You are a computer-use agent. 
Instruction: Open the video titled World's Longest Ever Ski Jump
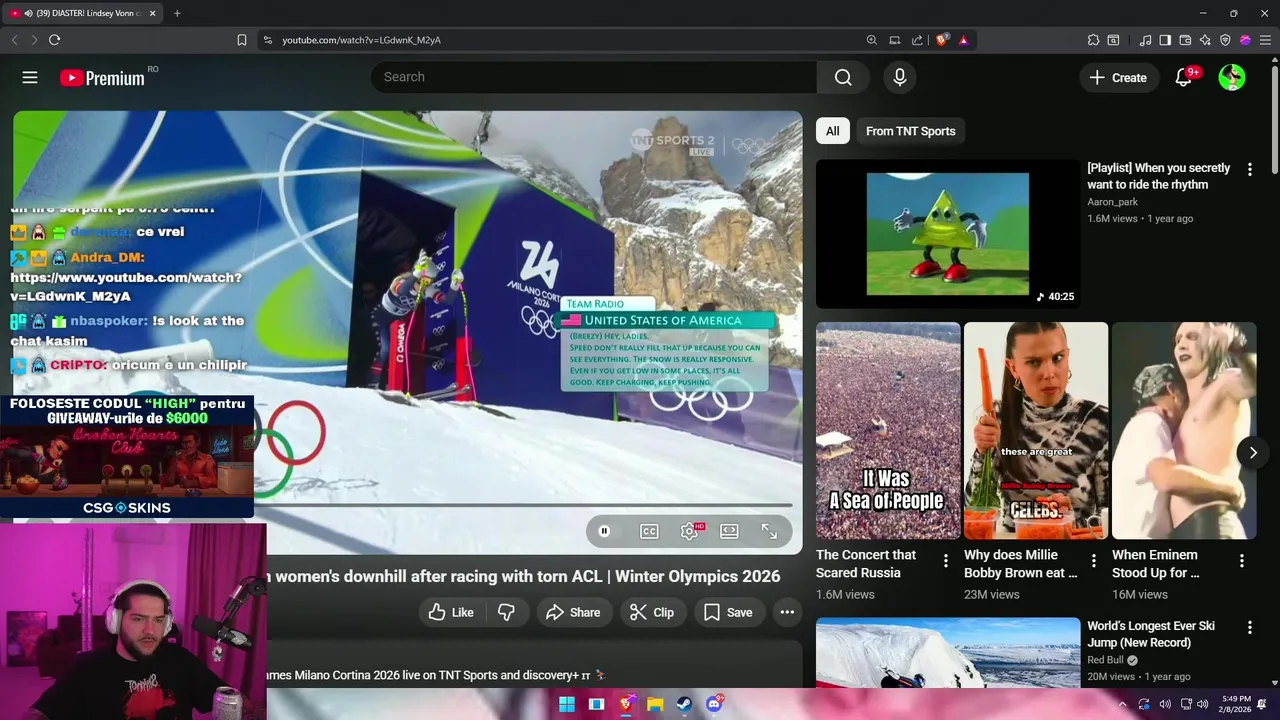(x=1151, y=634)
